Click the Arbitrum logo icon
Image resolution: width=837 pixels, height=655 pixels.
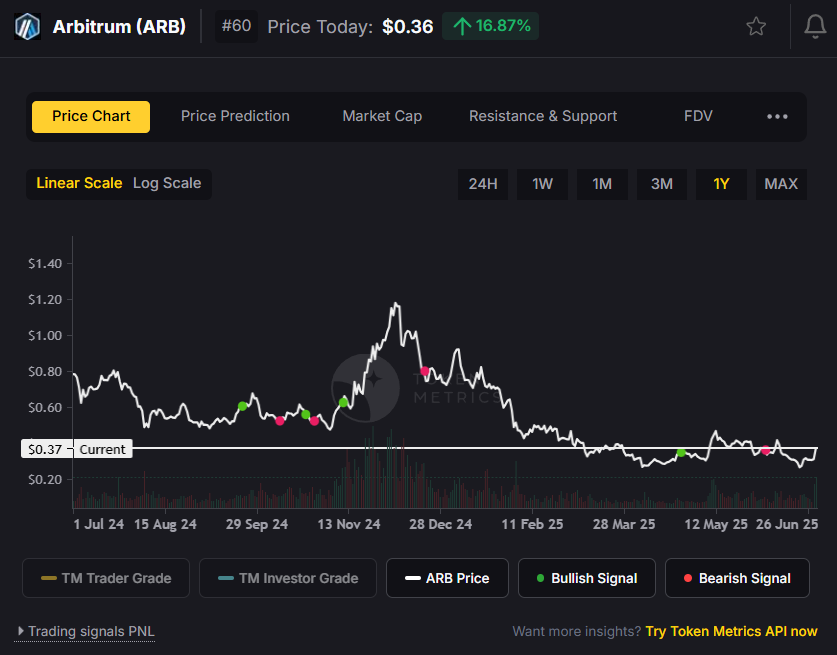[27, 26]
